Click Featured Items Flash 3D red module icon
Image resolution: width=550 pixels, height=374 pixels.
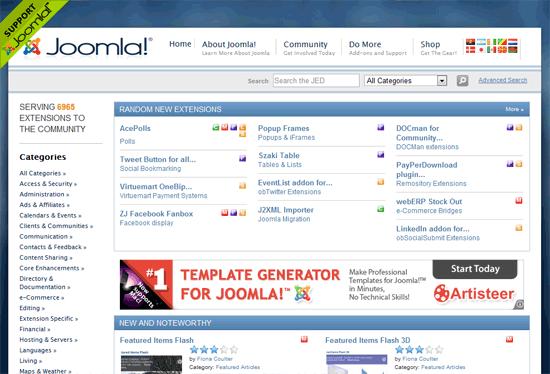(x=509, y=339)
